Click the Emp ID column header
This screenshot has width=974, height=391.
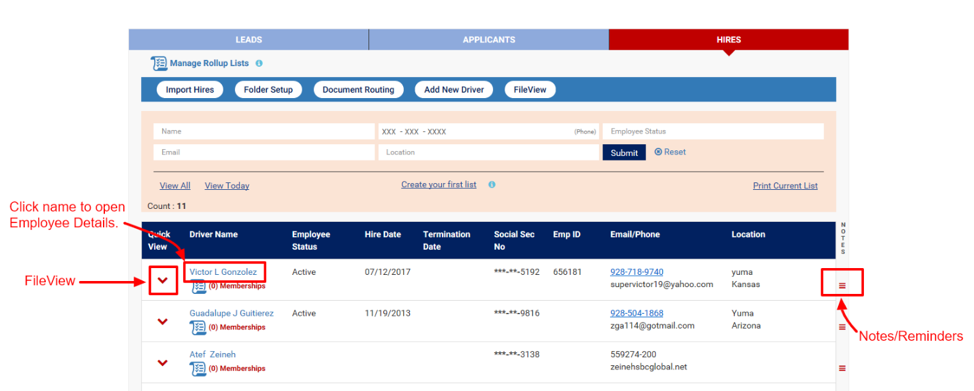click(x=567, y=234)
